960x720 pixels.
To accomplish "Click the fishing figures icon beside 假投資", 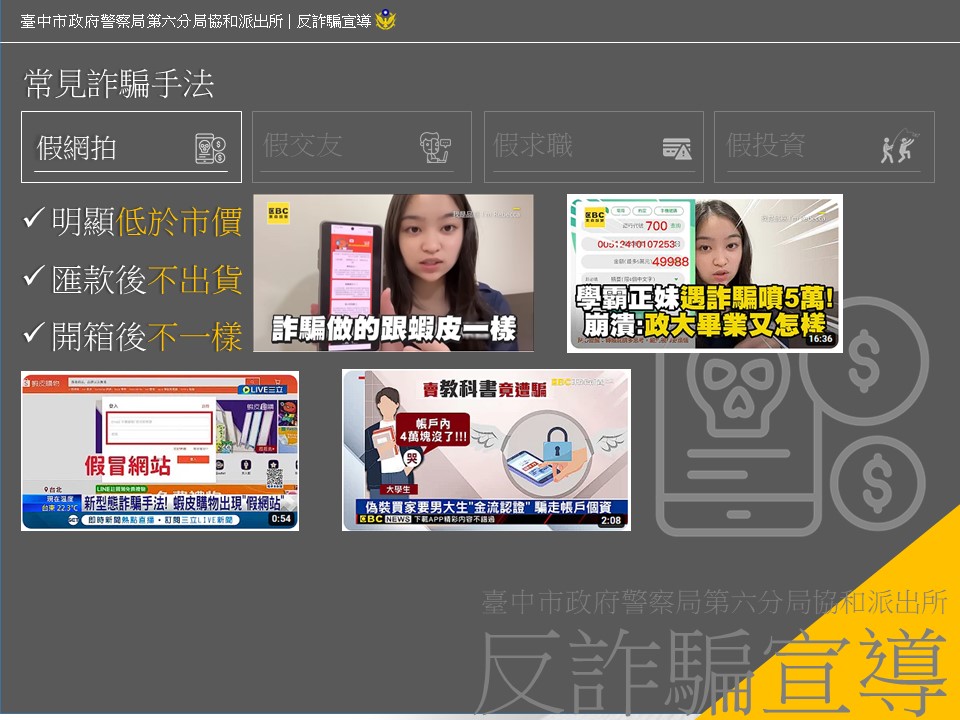I will [899, 148].
